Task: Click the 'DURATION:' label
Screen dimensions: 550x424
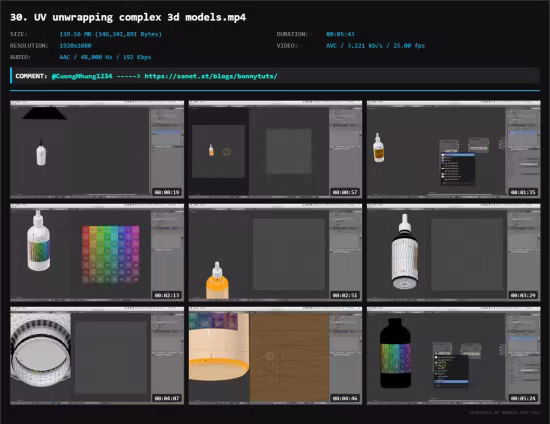Action: coord(292,34)
